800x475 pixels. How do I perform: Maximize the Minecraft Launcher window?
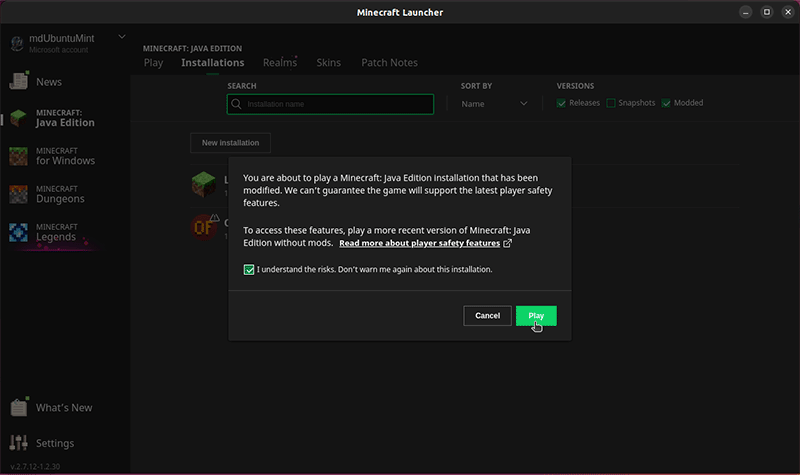(x=766, y=12)
